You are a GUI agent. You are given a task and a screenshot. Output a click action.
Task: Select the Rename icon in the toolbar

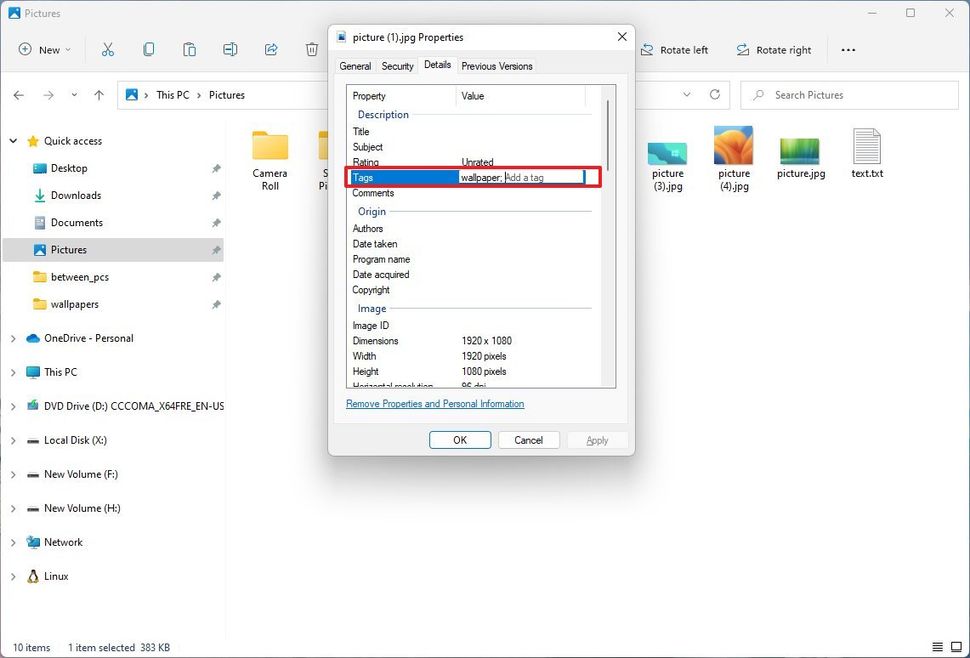click(229, 49)
